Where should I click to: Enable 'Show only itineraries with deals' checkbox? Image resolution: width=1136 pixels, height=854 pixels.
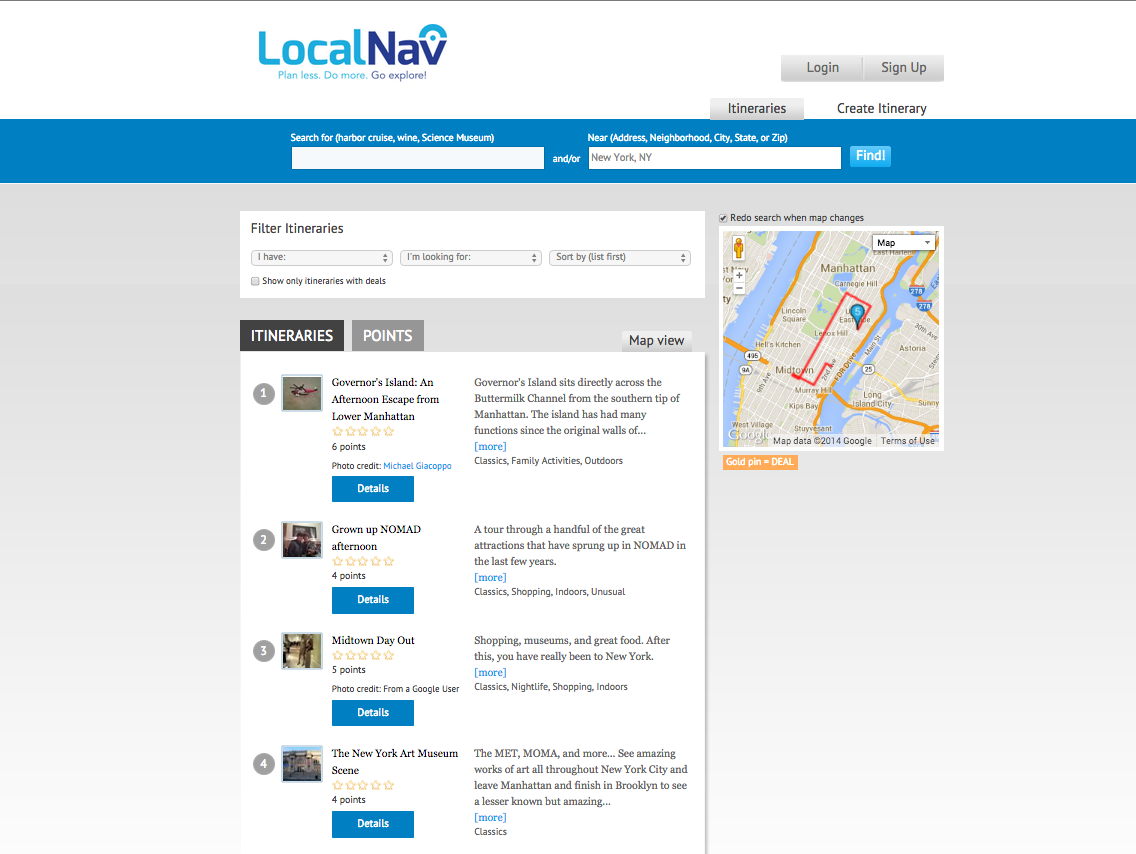(255, 281)
